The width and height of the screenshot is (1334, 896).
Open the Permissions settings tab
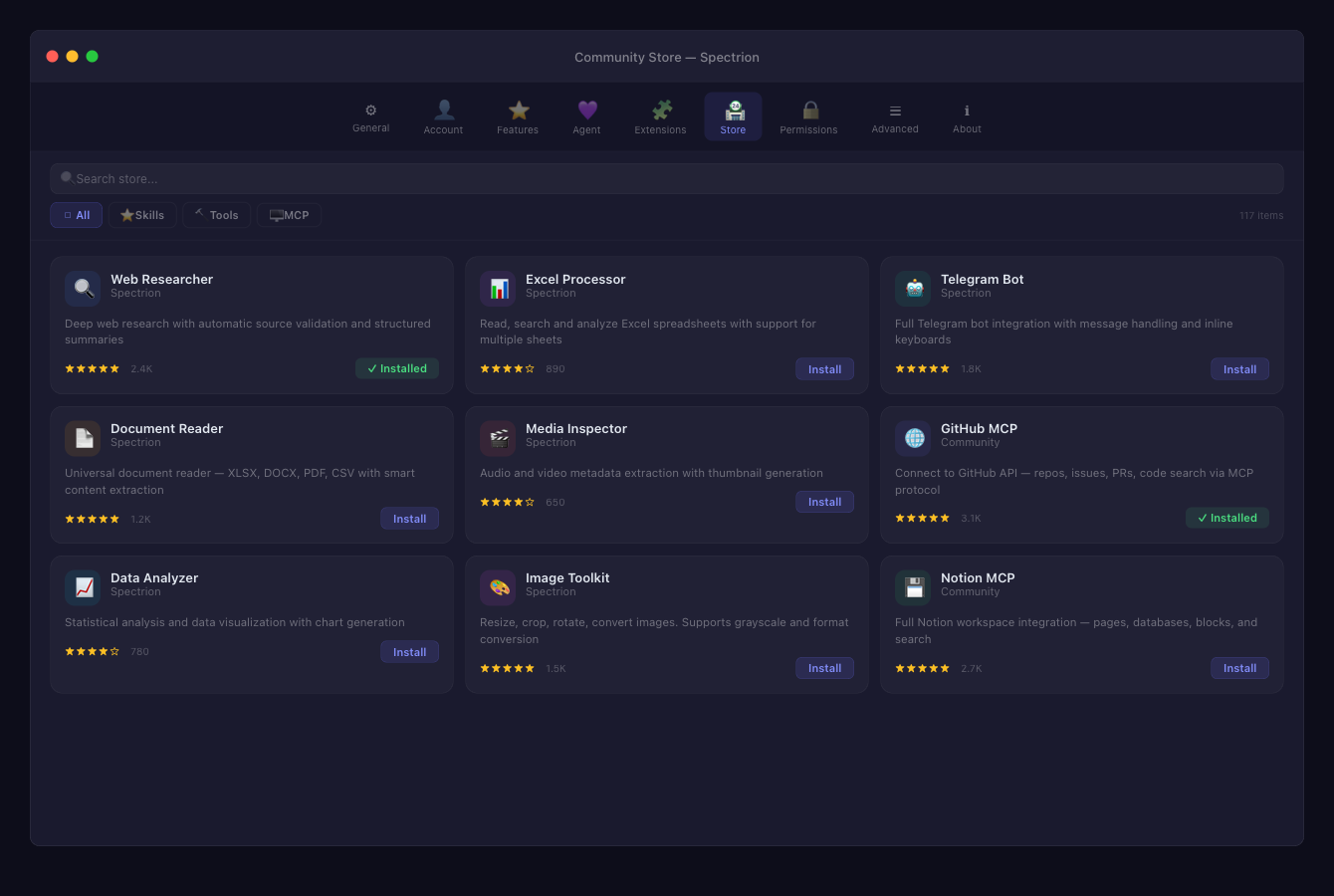(808, 116)
